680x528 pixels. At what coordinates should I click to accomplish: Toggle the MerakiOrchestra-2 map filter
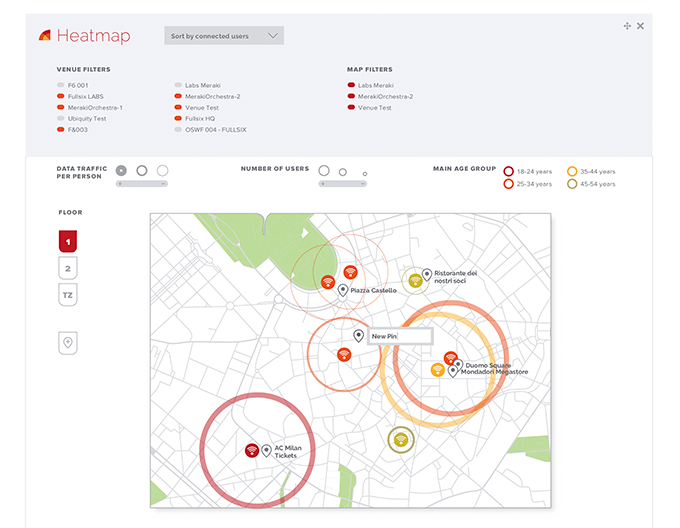[x=351, y=97]
